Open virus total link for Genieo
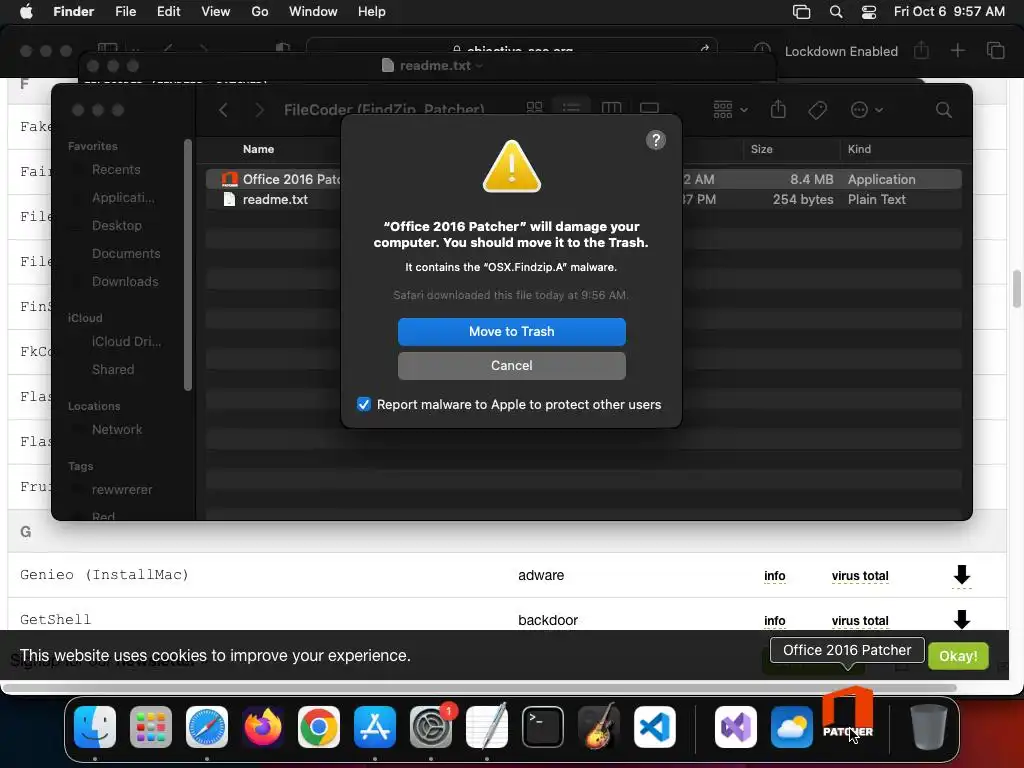Image resolution: width=1024 pixels, height=768 pixels. click(859, 576)
